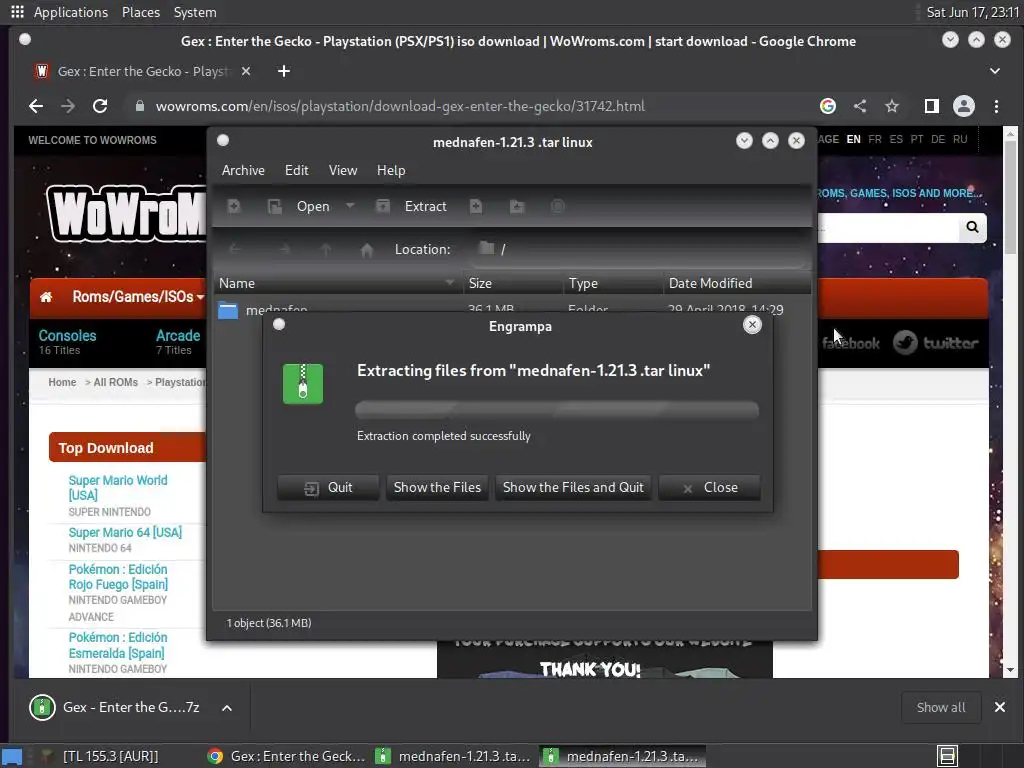1024x768 pixels.
Task: Click the home location icon in Engrampa
Action: tap(367, 249)
